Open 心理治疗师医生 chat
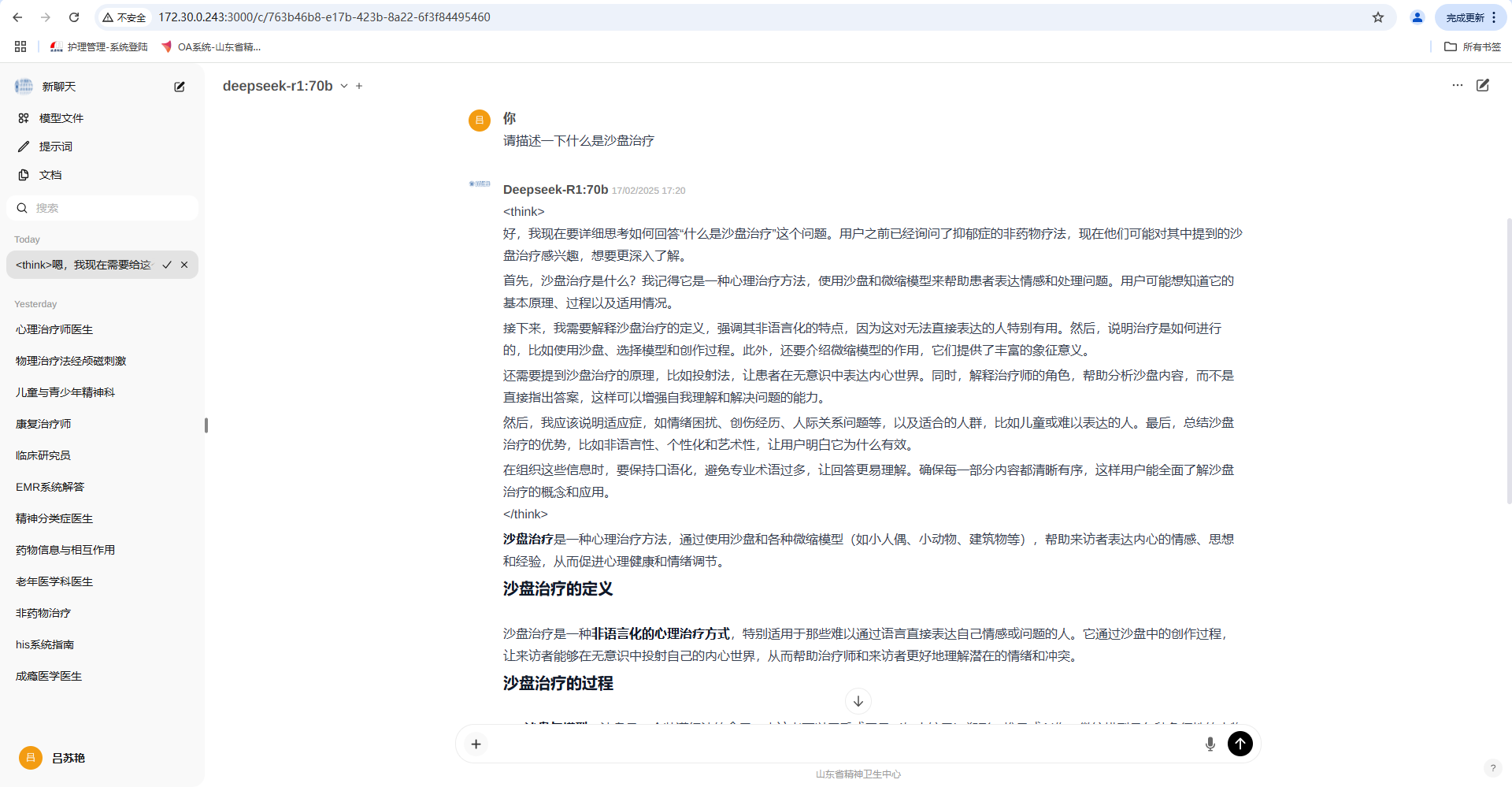Viewport: 1512px width, 787px height. click(102, 329)
